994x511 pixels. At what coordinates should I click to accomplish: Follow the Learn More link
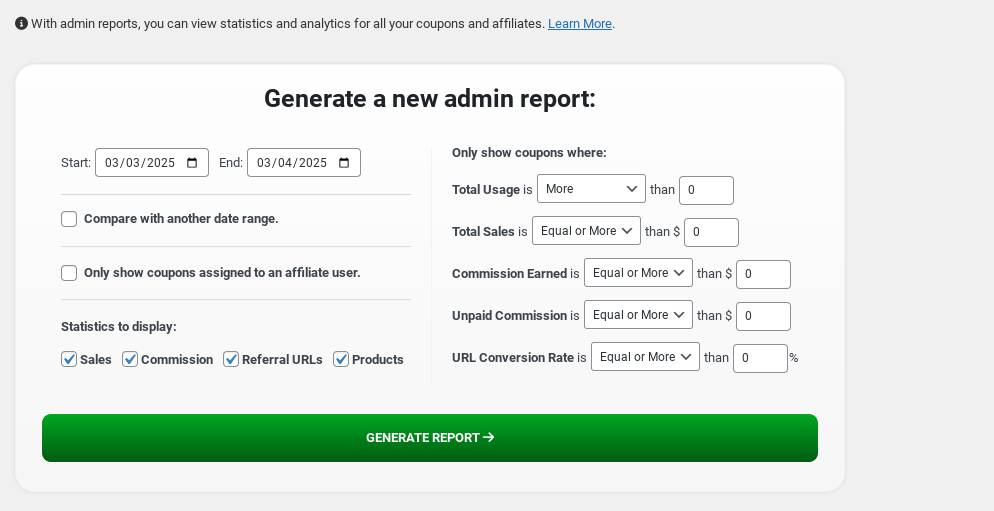click(580, 23)
